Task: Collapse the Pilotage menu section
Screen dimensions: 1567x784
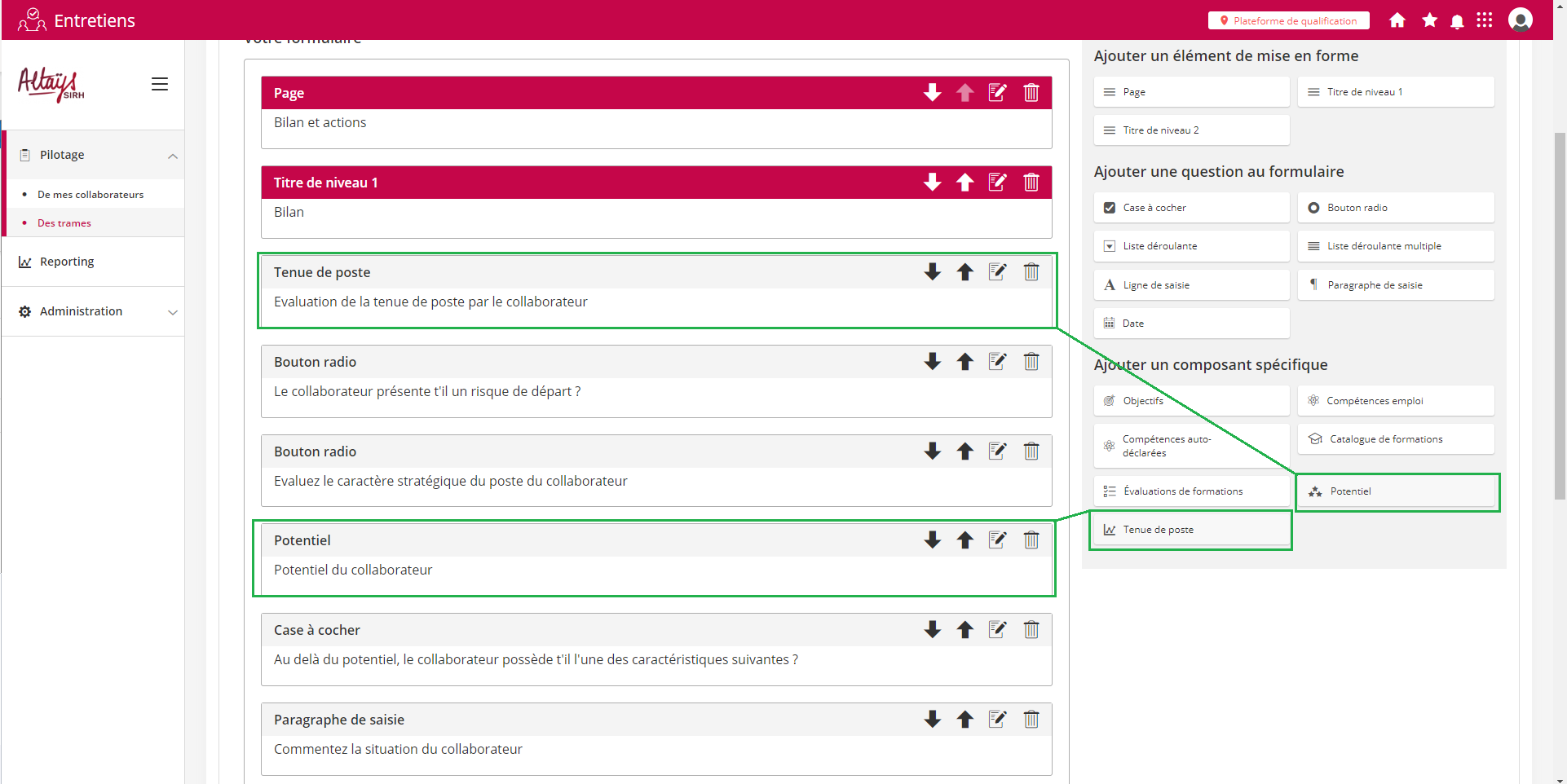Action: (172, 156)
